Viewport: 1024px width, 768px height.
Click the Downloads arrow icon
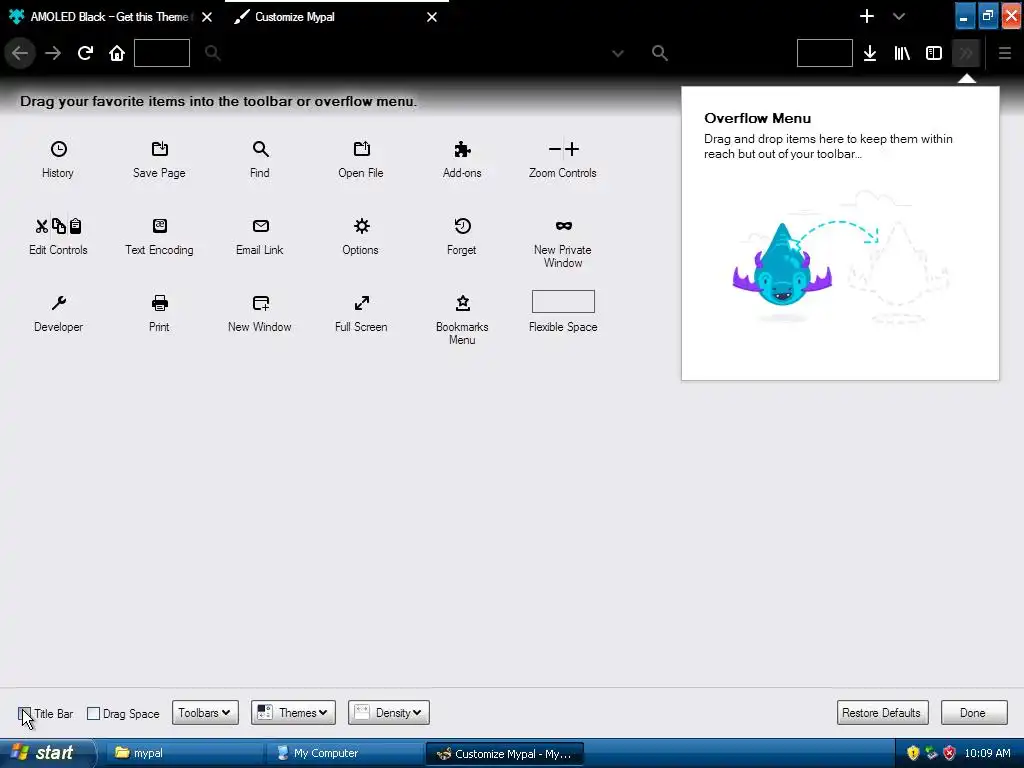point(870,53)
